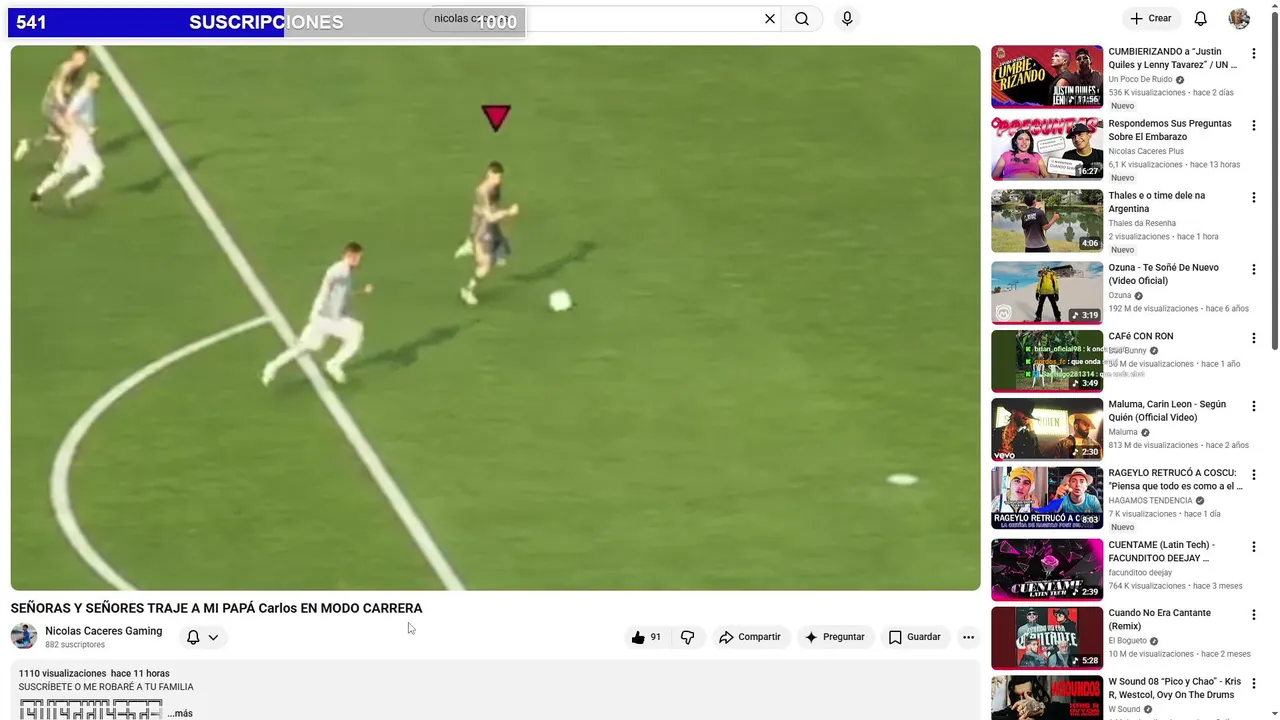Open the Preguntar AI button
Screen dimensions: 1280x720
coord(835,637)
